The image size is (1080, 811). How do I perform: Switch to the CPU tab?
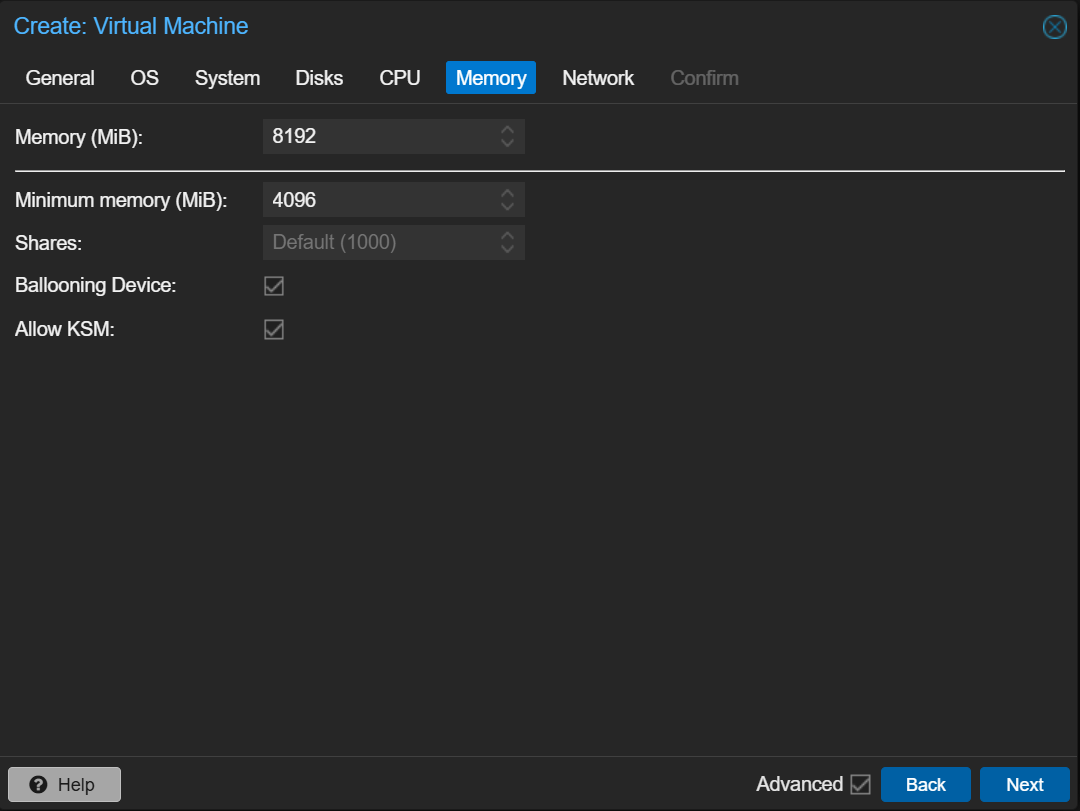[x=400, y=78]
